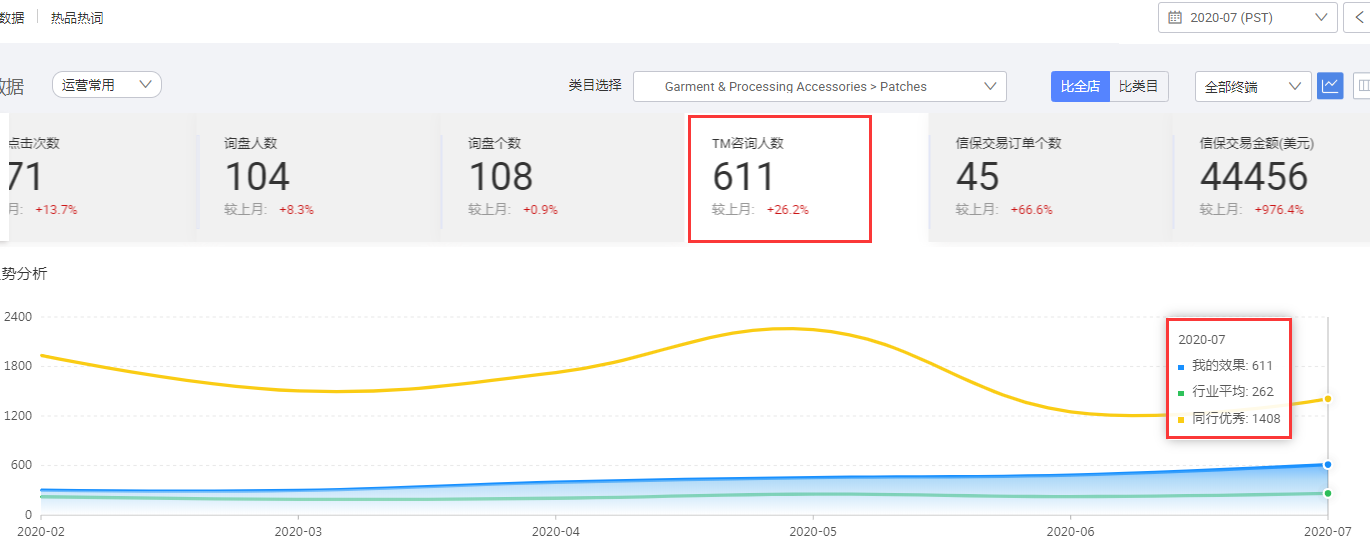The height and width of the screenshot is (557, 1370).
Task: Click green data point at 2020-07
Action: point(1327,493)
